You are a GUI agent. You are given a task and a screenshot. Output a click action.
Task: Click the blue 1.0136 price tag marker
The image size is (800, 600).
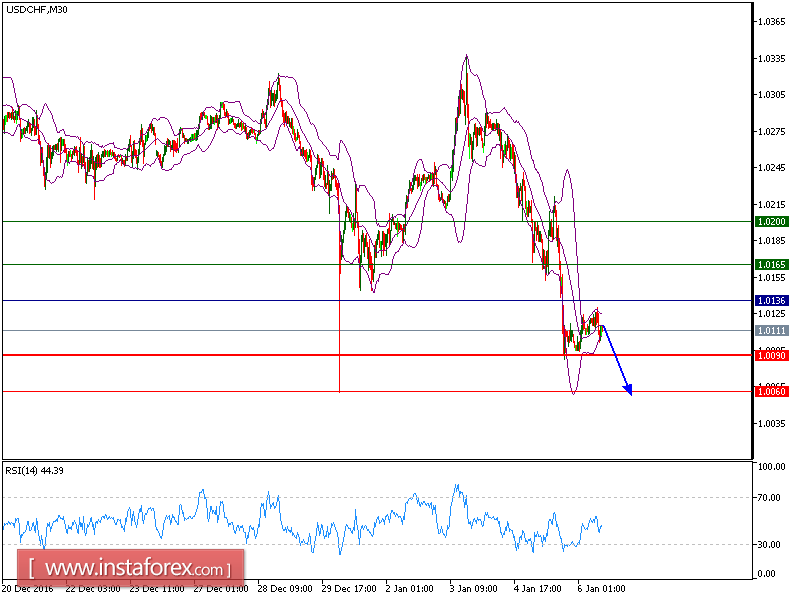770,300
